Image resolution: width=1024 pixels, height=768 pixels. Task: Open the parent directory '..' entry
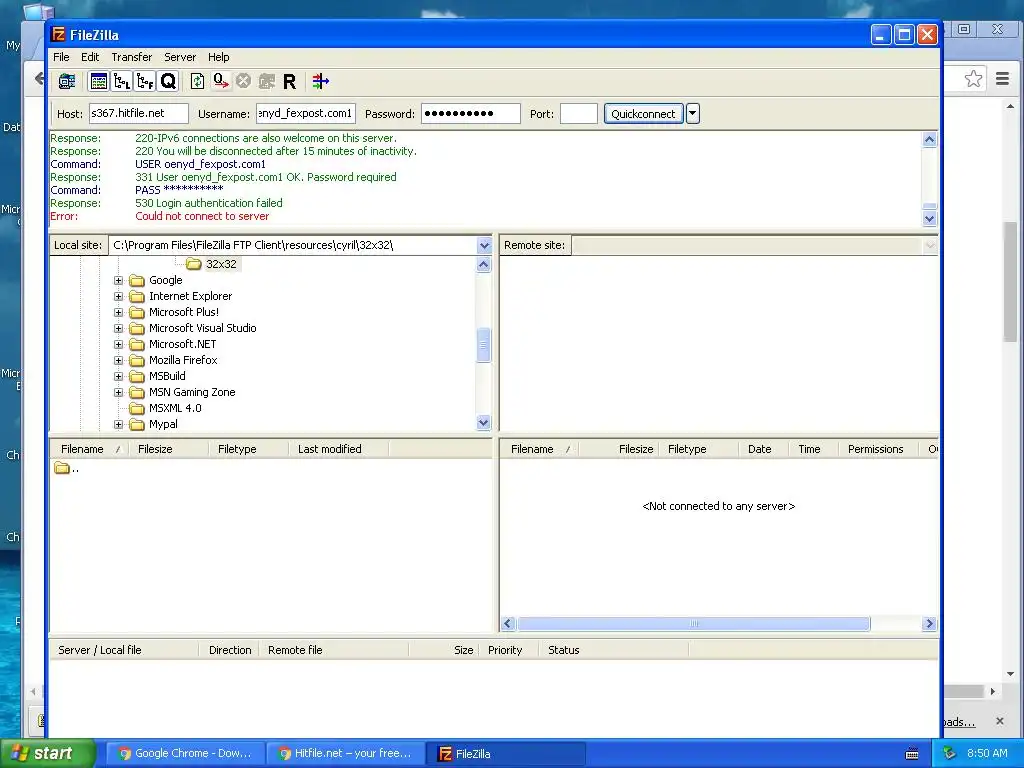[x=67, y=468]
